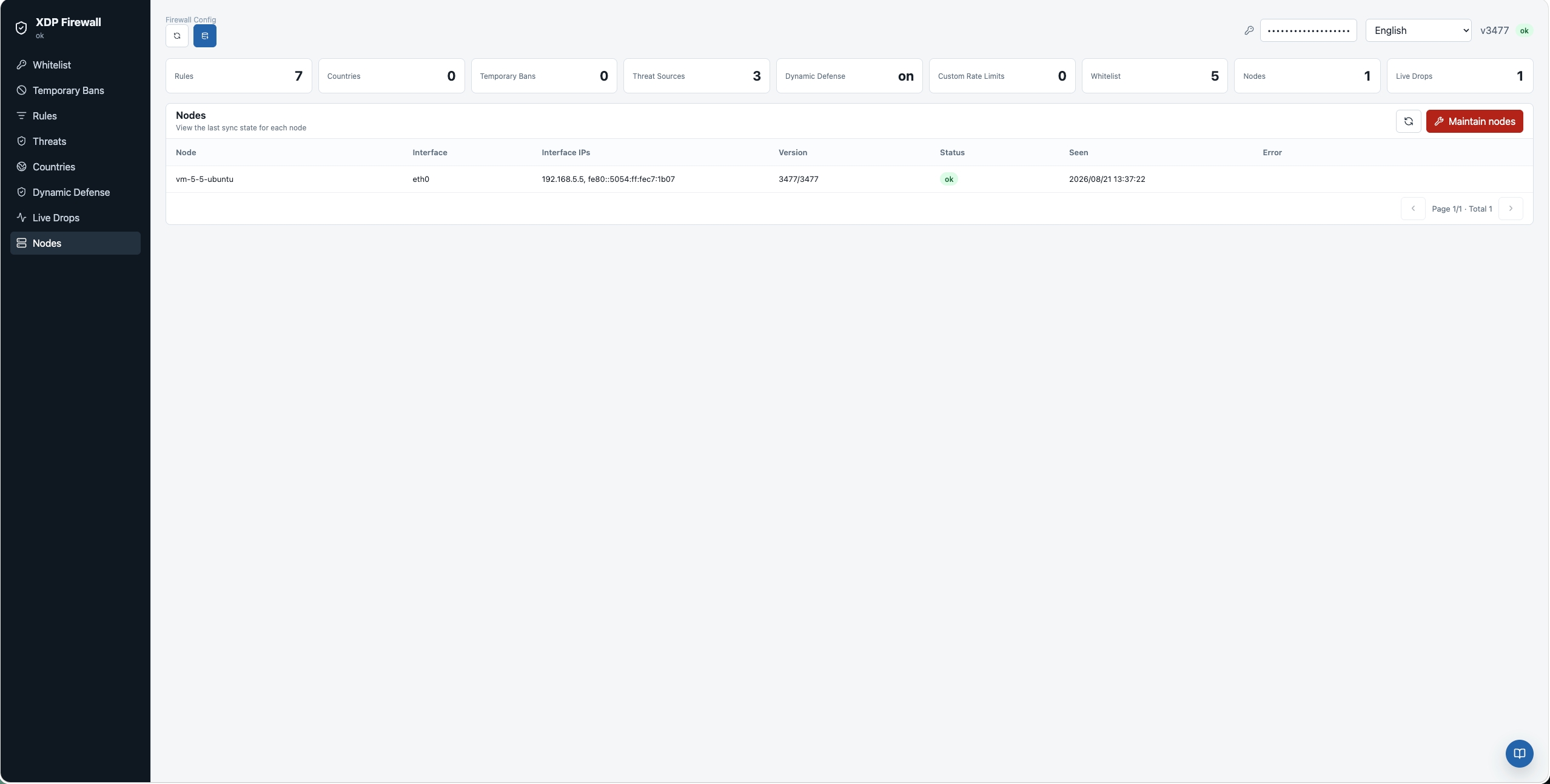Click the shield icon beside Threats

21,141
